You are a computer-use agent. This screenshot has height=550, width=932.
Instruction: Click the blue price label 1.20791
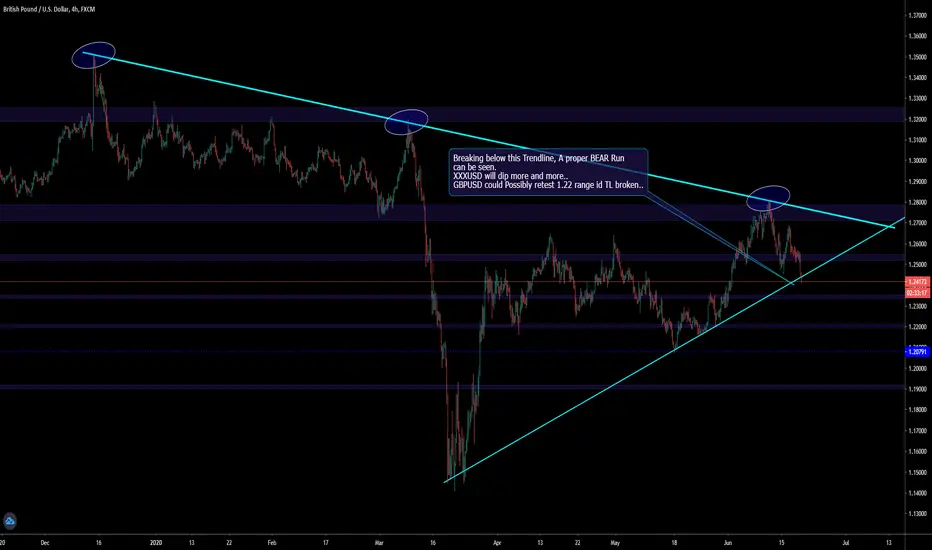[917, 352]
